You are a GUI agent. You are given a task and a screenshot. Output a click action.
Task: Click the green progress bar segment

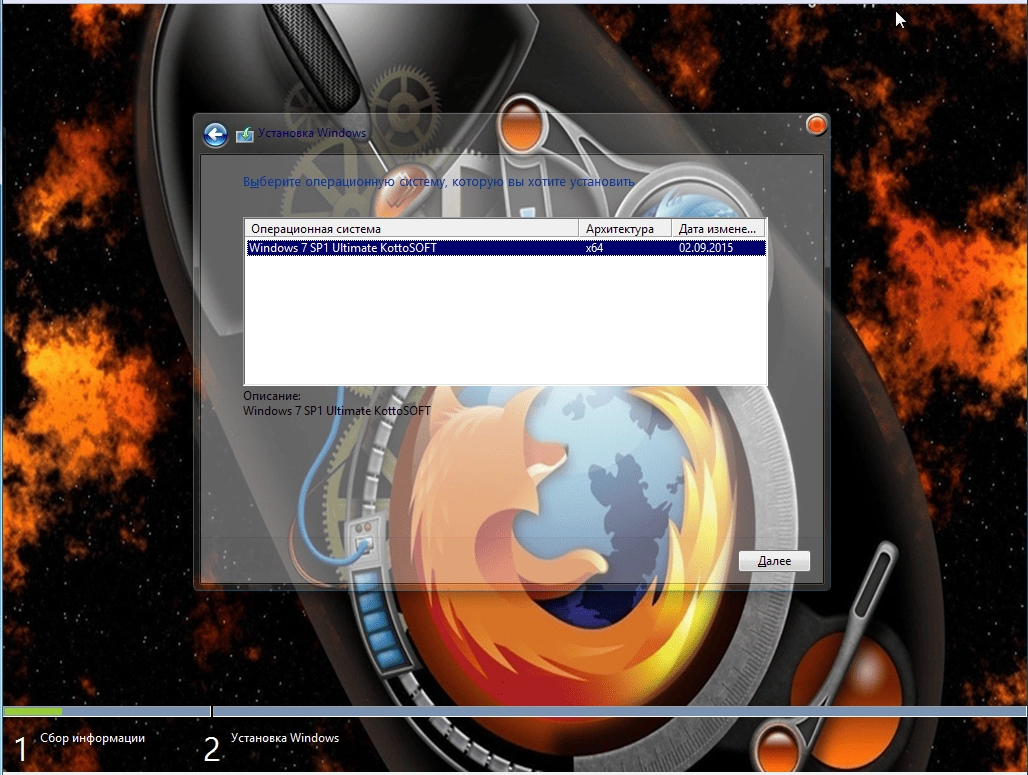click(x=33, y=711)
